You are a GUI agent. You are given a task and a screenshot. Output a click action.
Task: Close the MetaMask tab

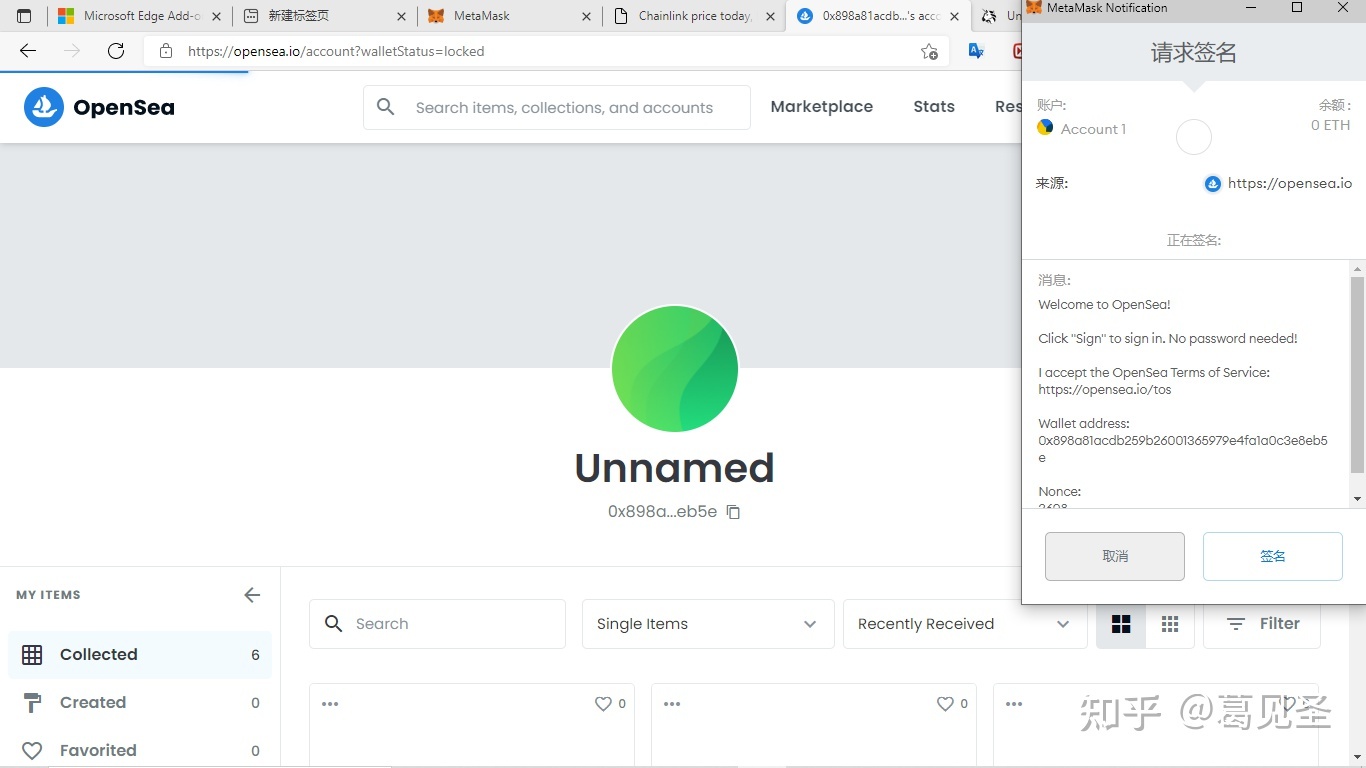(586, 16)
